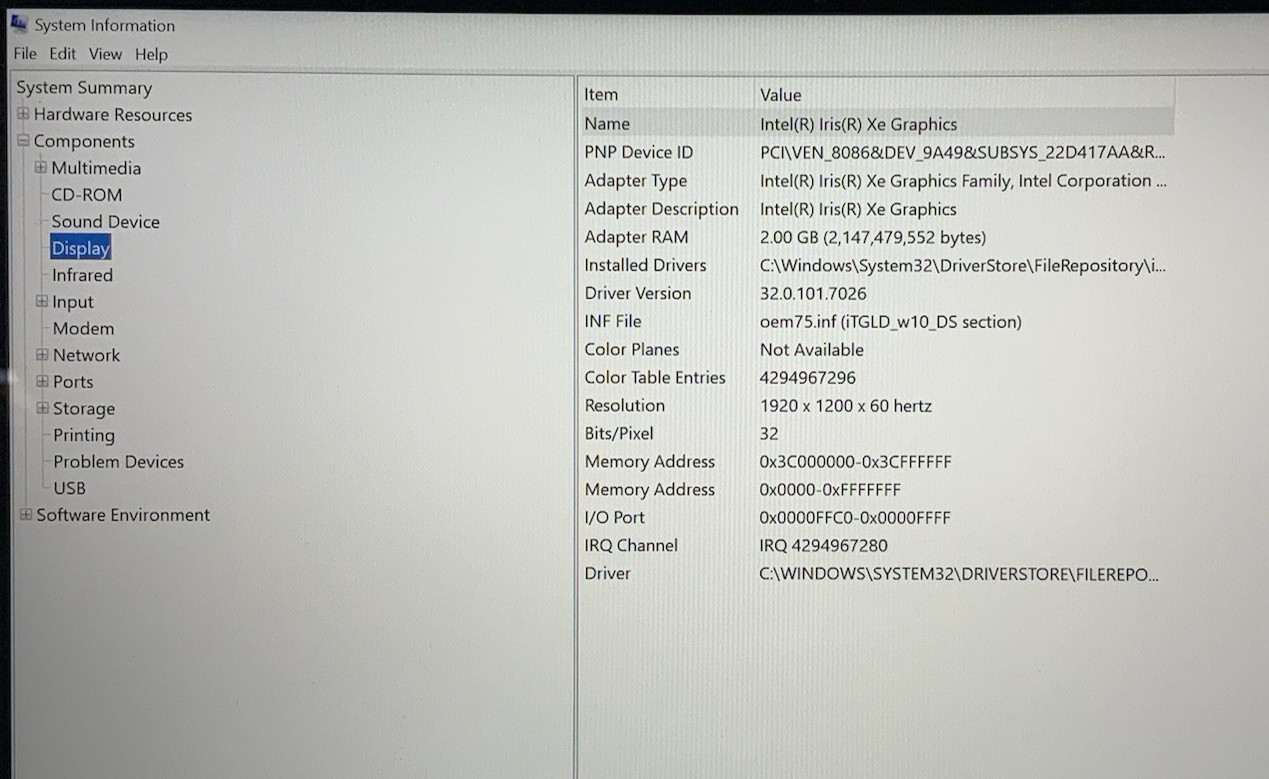Select Modem in the tree

[x=83, y=328]
